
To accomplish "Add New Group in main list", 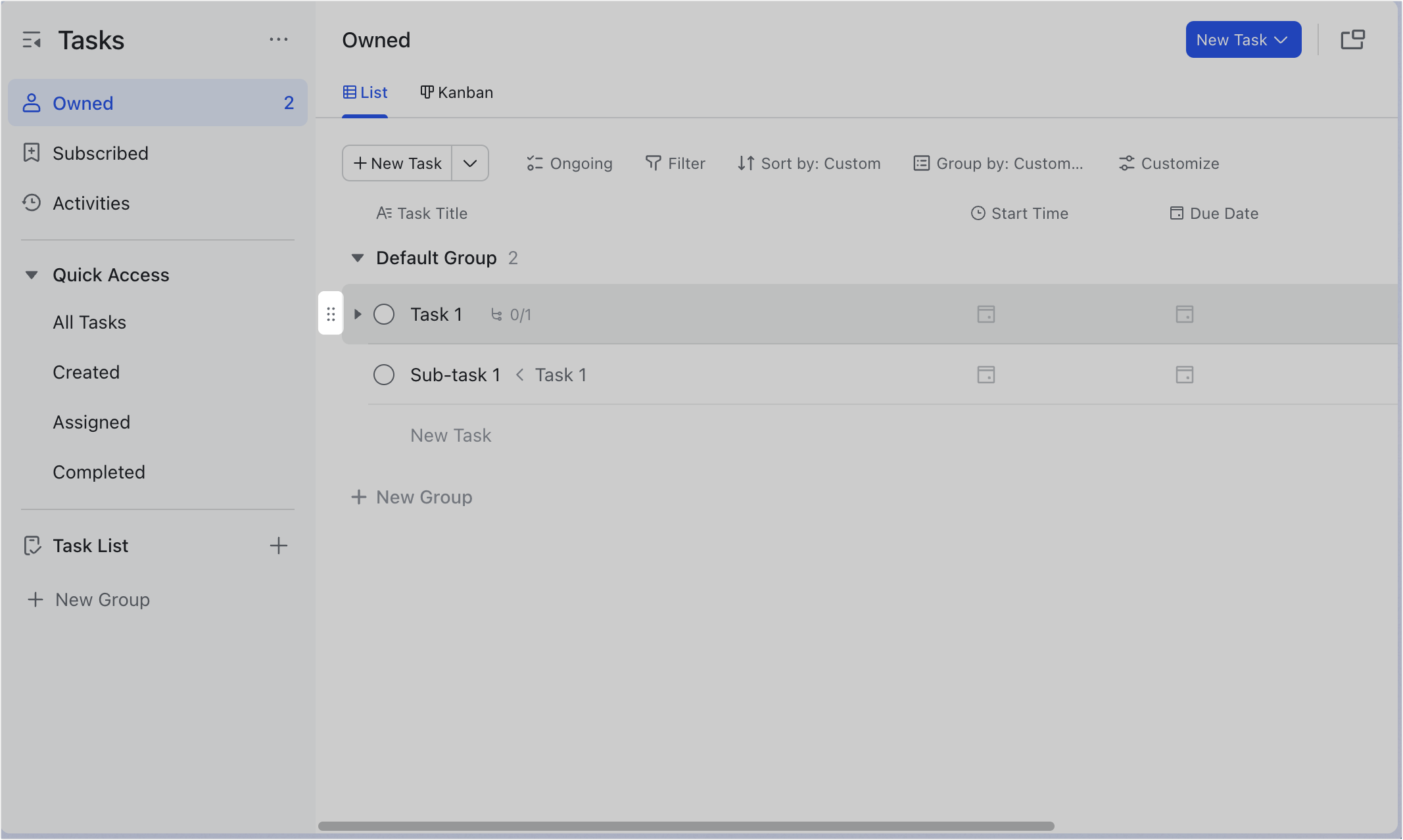I will pos(412,497).
